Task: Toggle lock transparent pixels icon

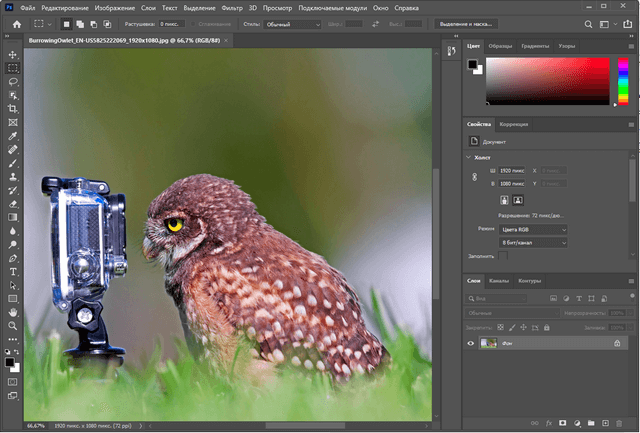Action: pos(501,327)
